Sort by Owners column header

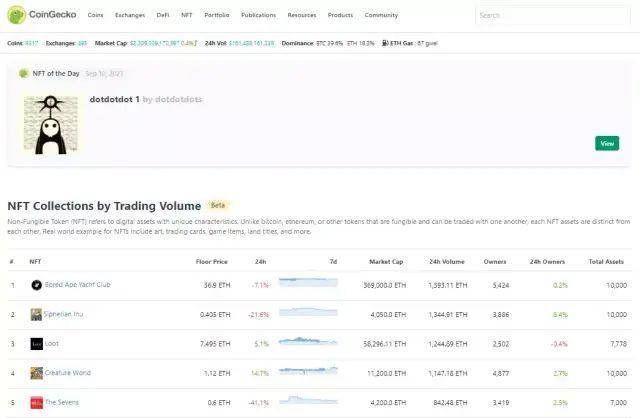[x=495, y=262]
